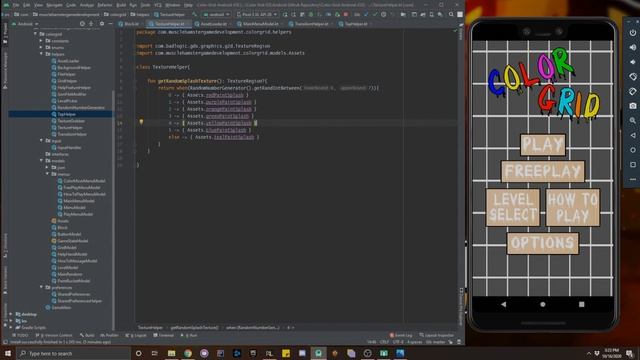640x360 pixels.
Task: Open the Logcat tool window
Action: click(x=136, y=335)
